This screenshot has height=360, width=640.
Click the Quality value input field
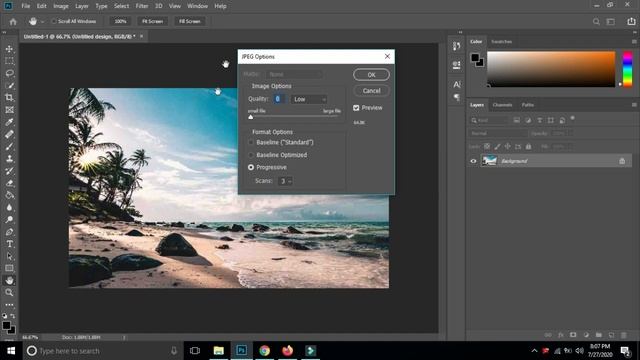pos(278,99)
